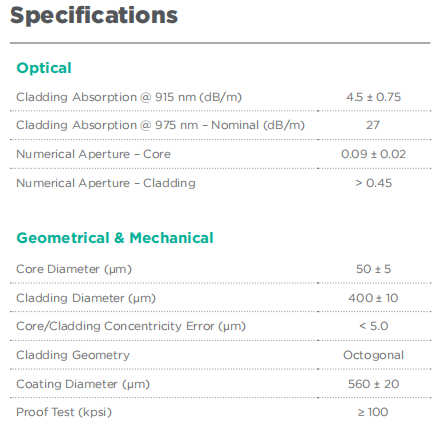Select the 400 ± 10 value

[x=373, y=298]
